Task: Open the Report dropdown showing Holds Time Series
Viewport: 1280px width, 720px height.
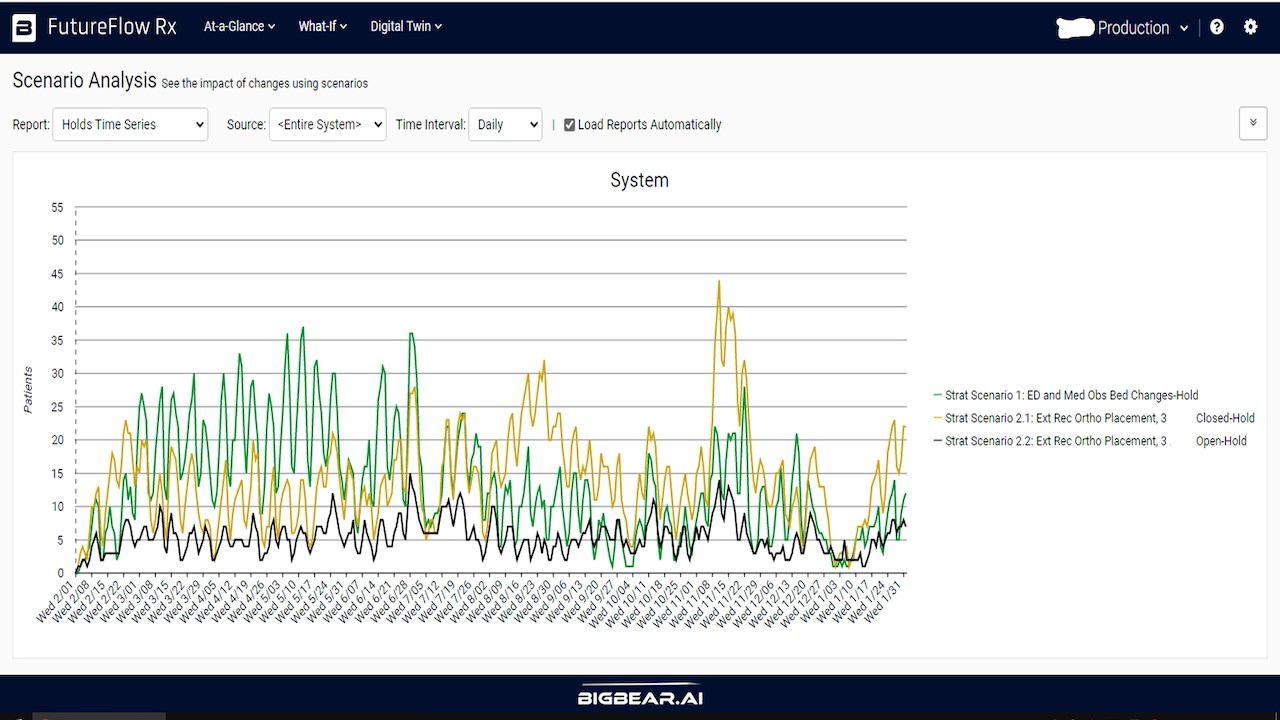Action: tap(130, 125)
